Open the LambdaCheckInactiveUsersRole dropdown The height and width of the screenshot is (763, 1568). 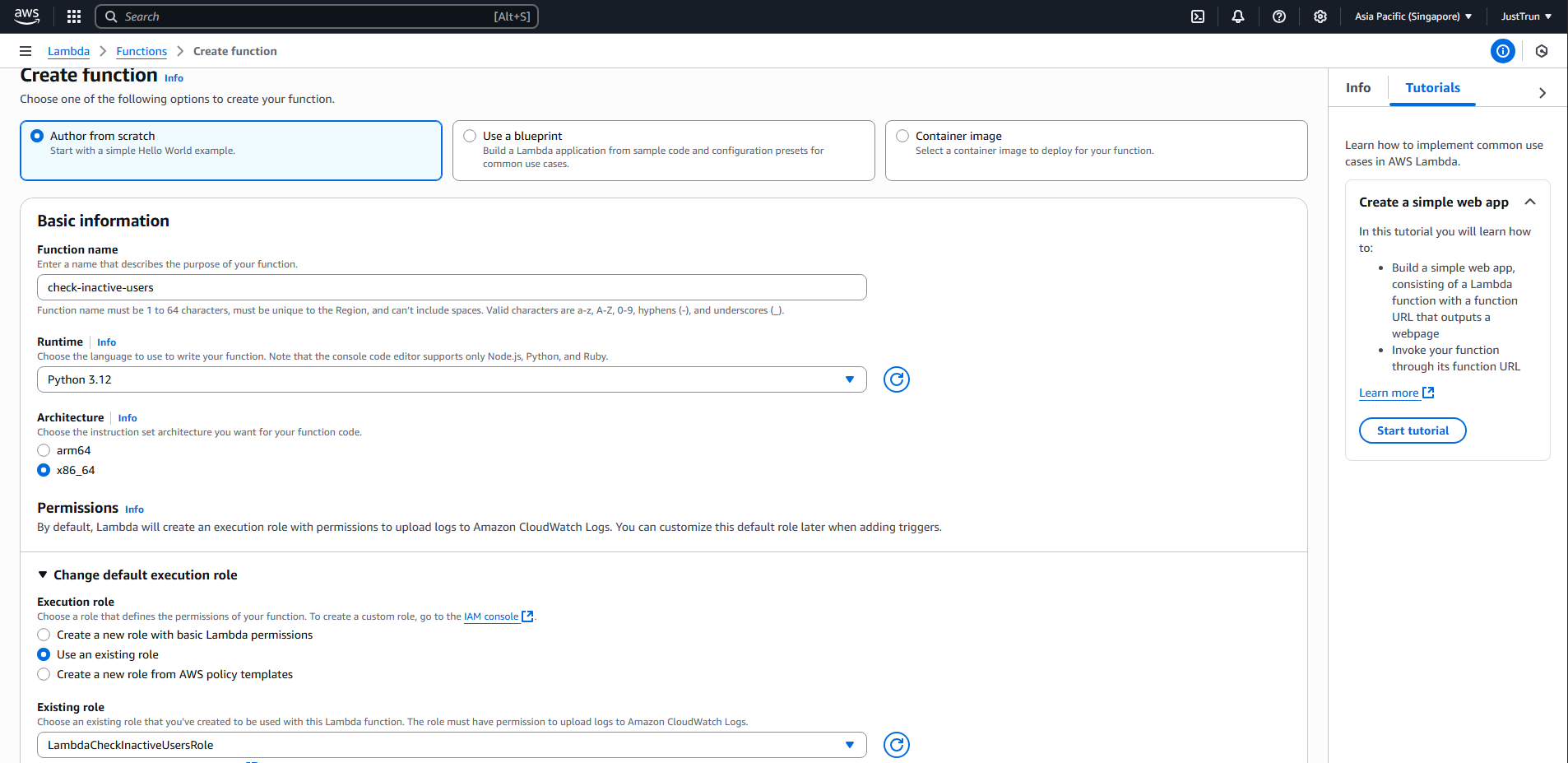tap(452, 745)
